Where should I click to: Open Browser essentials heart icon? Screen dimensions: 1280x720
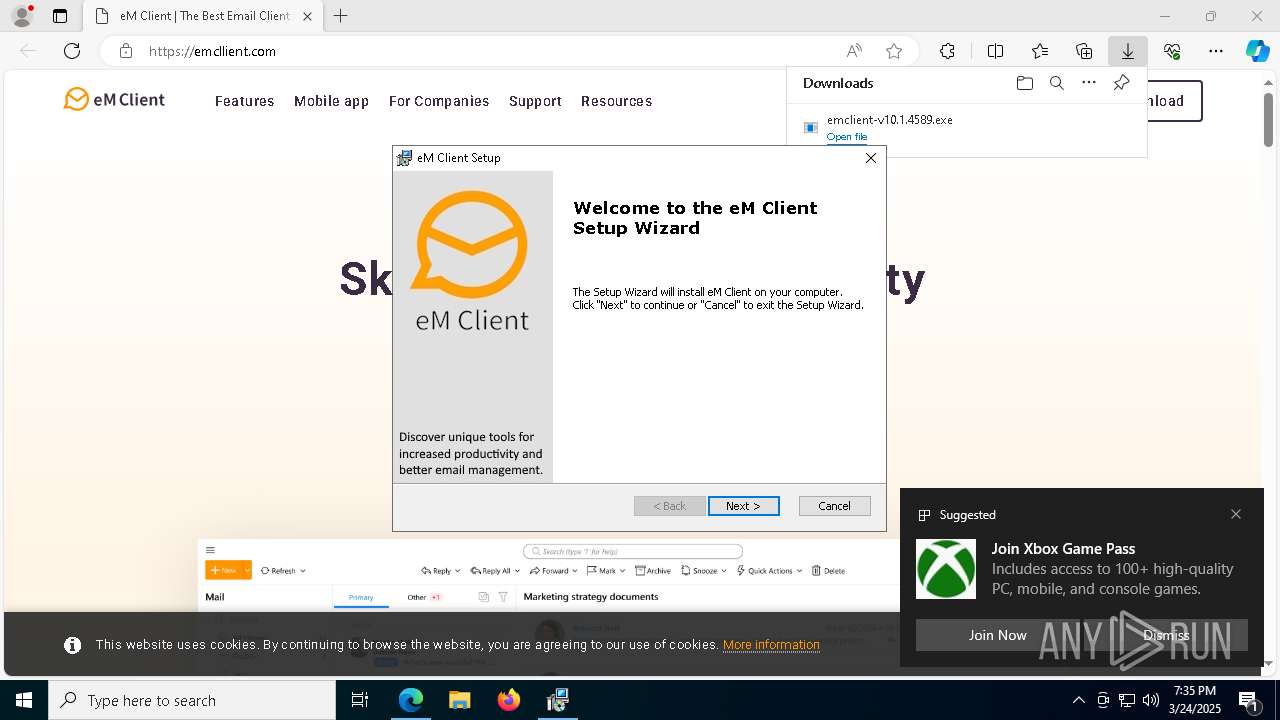tap(1172, 51)
